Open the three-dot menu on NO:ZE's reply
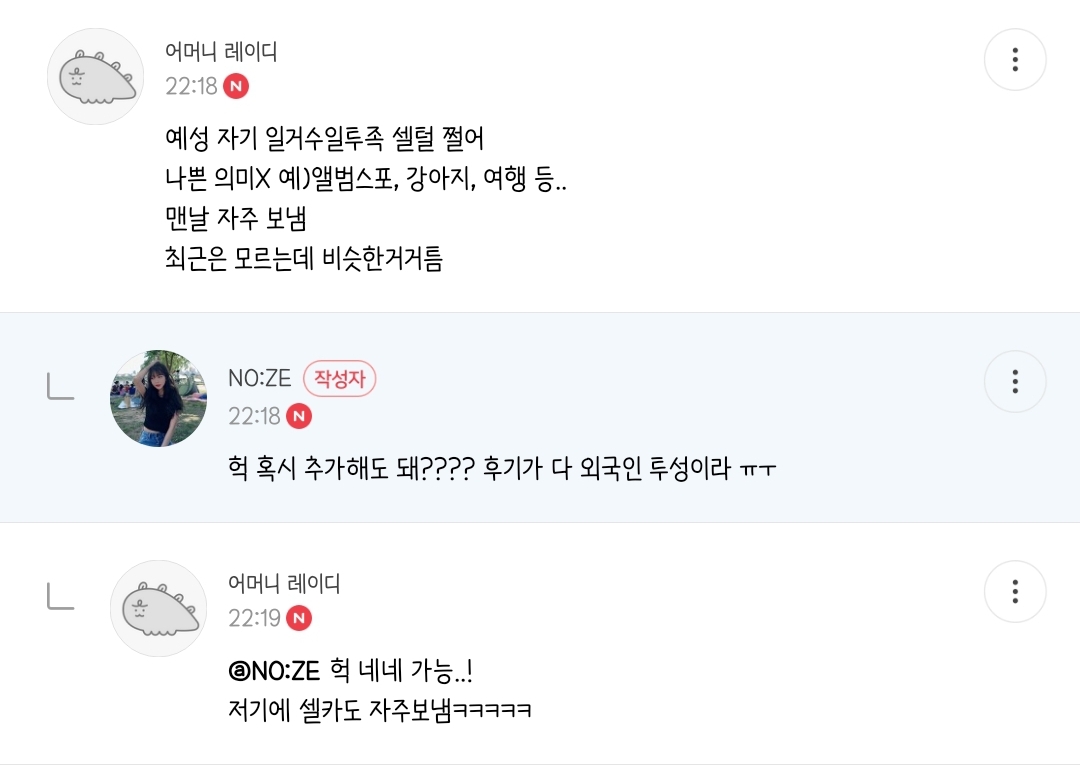 pyautogui.click(x=1015, y=381)
